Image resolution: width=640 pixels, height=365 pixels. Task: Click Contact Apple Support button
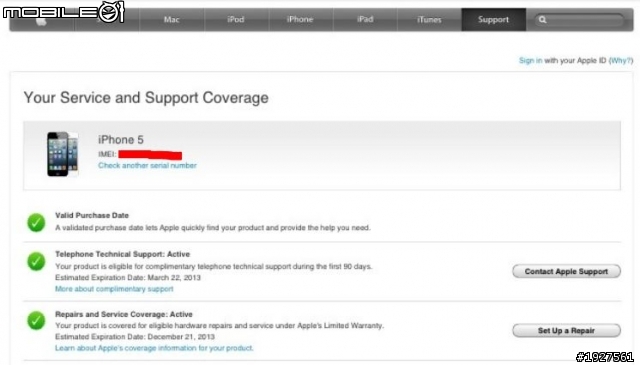[x=567, y=272]
